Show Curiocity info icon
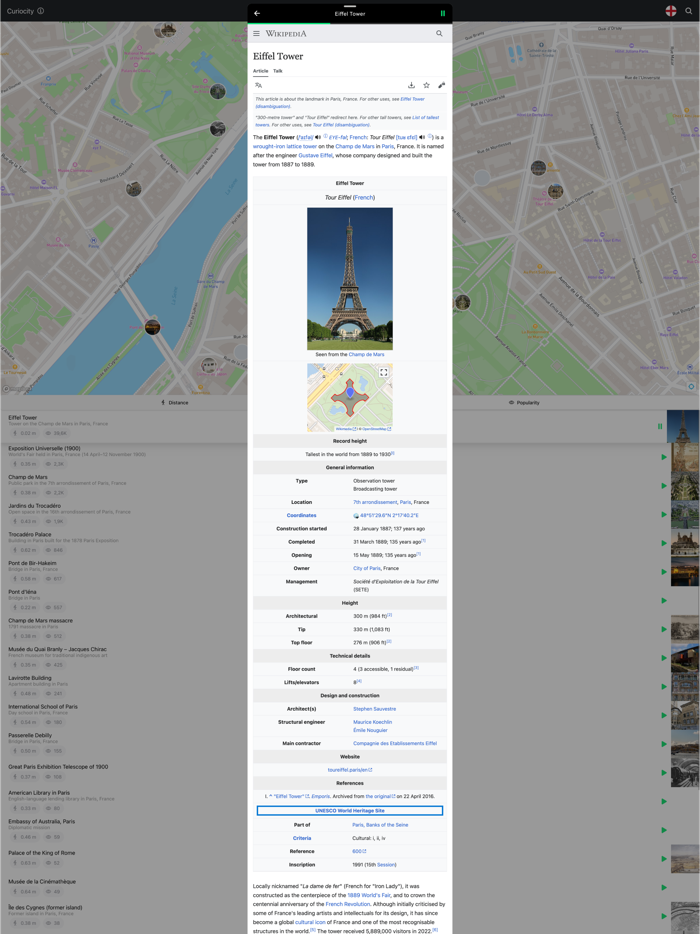This screenshot has width=700, height=934. pyautogui.click(x=41, y=11)
